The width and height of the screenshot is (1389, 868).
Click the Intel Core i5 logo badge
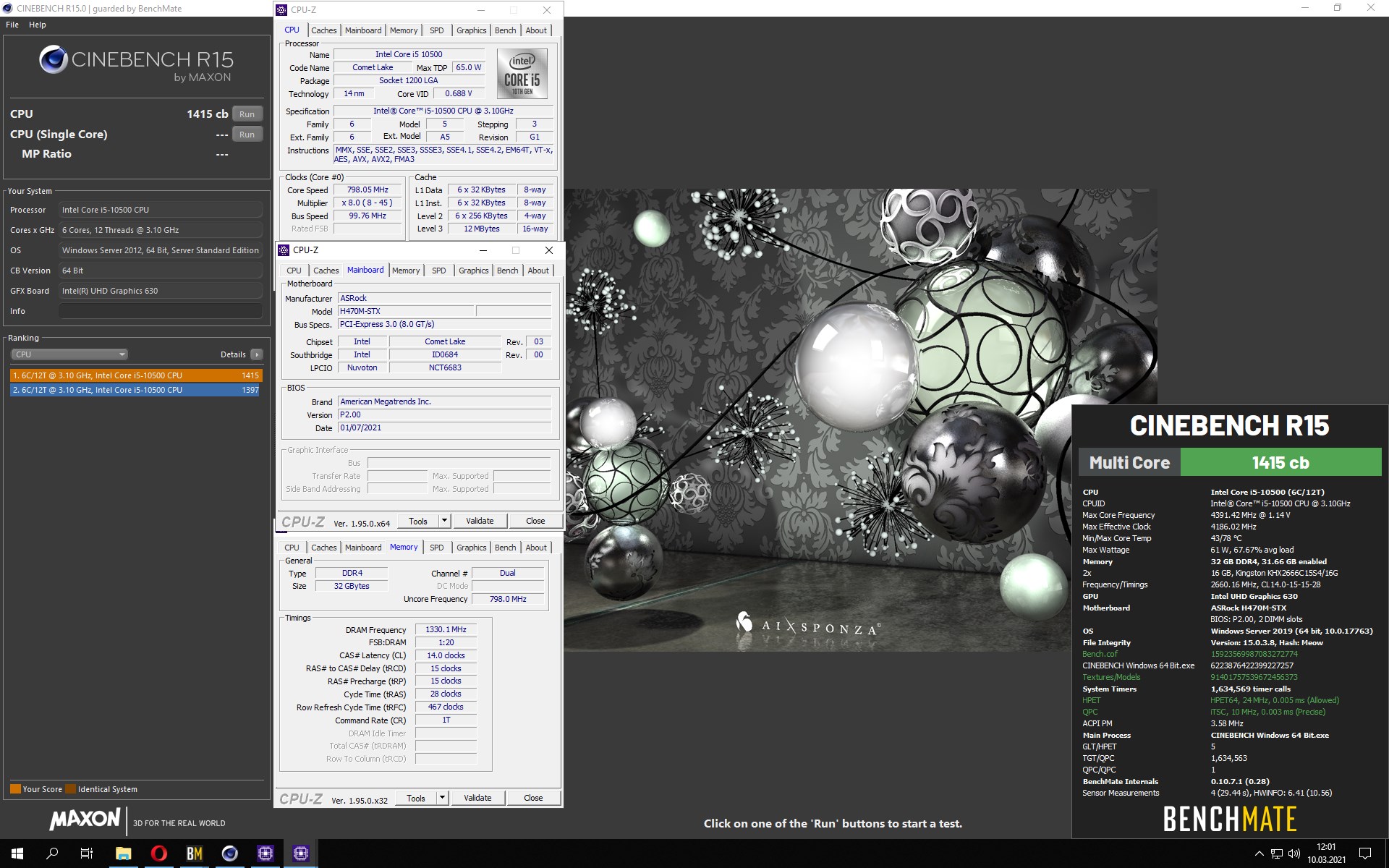pyautogui.click(x=522, y=74)
